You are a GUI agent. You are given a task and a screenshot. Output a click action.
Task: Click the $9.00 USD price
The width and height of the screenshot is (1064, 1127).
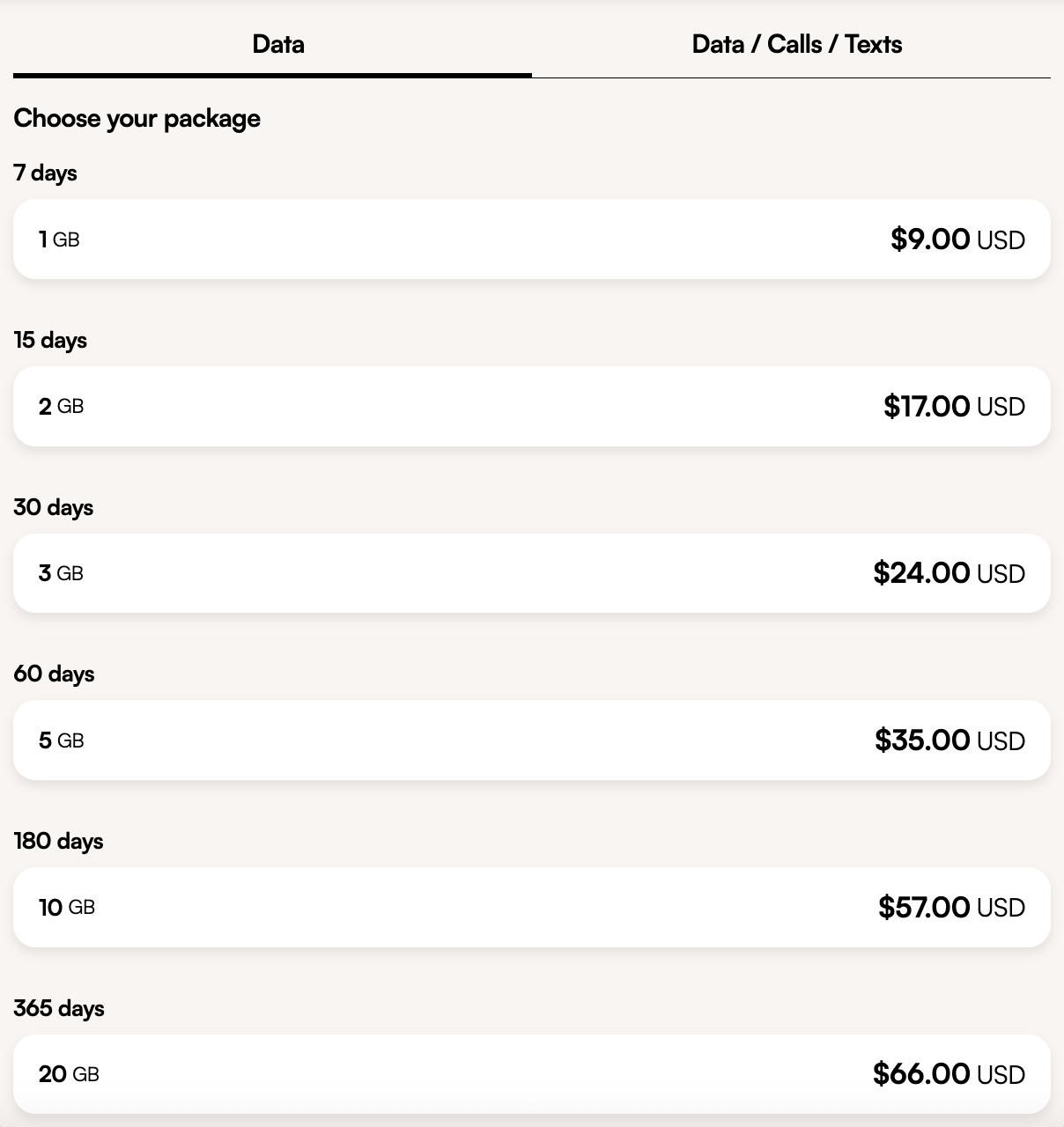tap(957, 239)
